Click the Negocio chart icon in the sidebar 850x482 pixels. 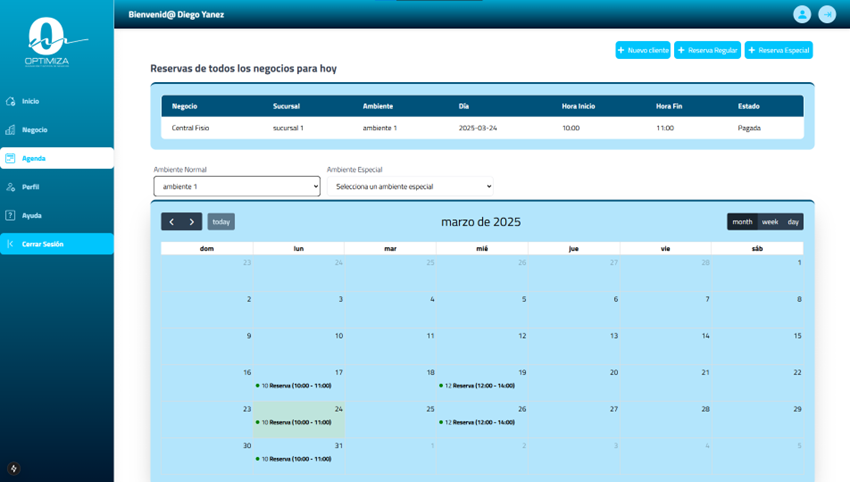point(11,130)
